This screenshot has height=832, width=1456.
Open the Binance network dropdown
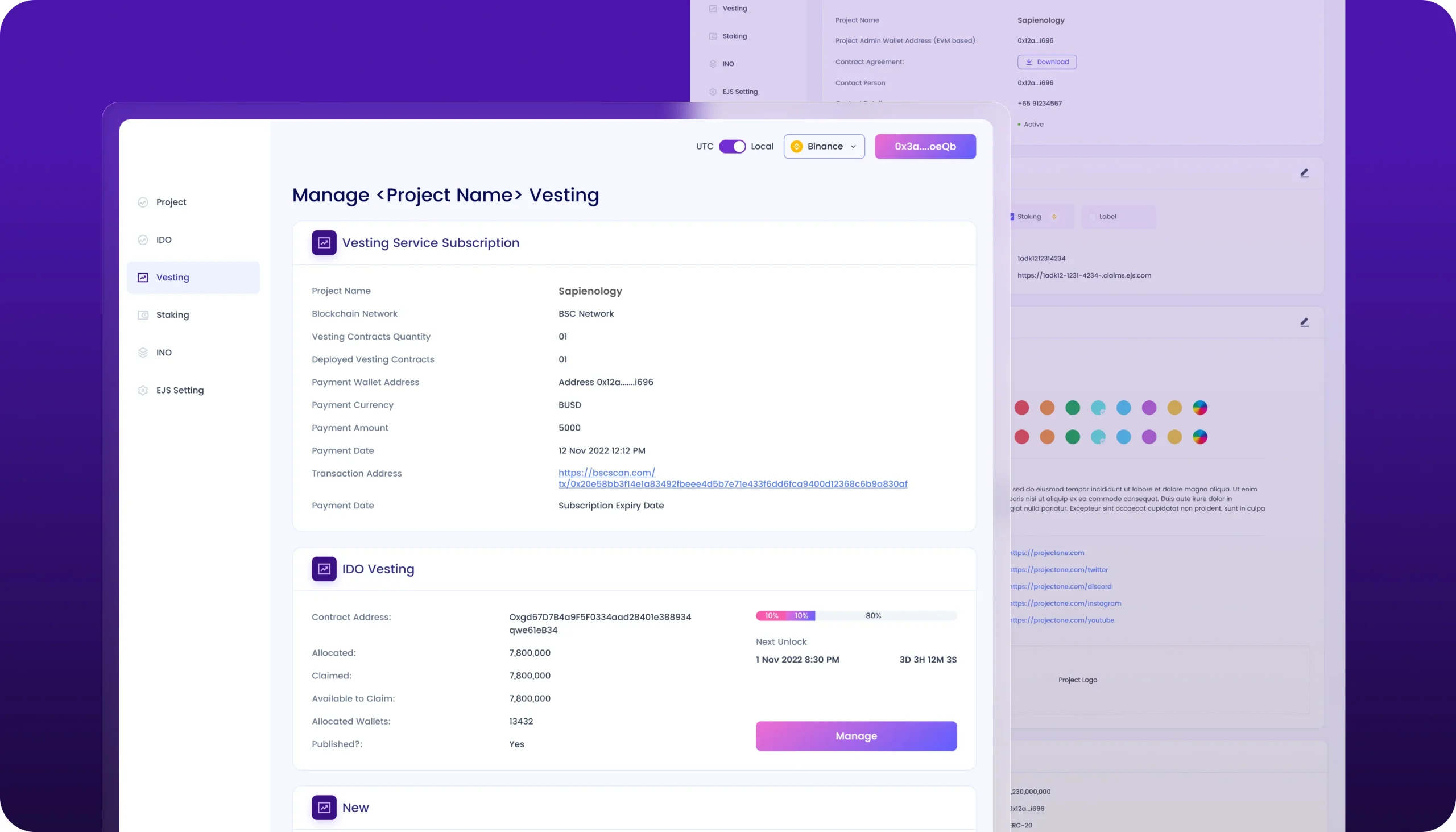824,147
